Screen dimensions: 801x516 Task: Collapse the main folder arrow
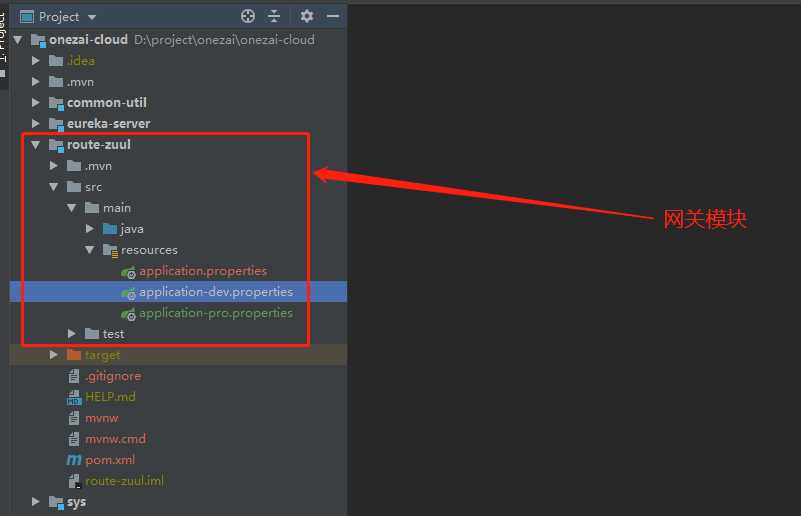coord(72,208)
